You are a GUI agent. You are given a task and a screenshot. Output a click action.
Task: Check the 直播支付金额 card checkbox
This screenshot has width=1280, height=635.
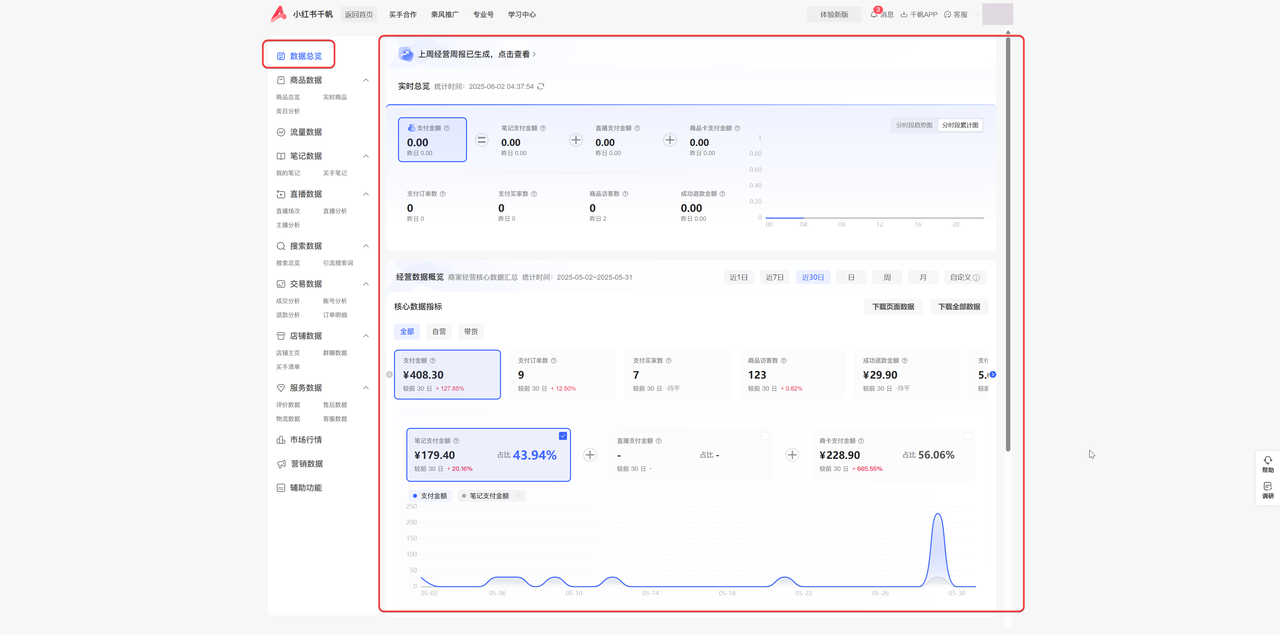click(x=765, y=436)
